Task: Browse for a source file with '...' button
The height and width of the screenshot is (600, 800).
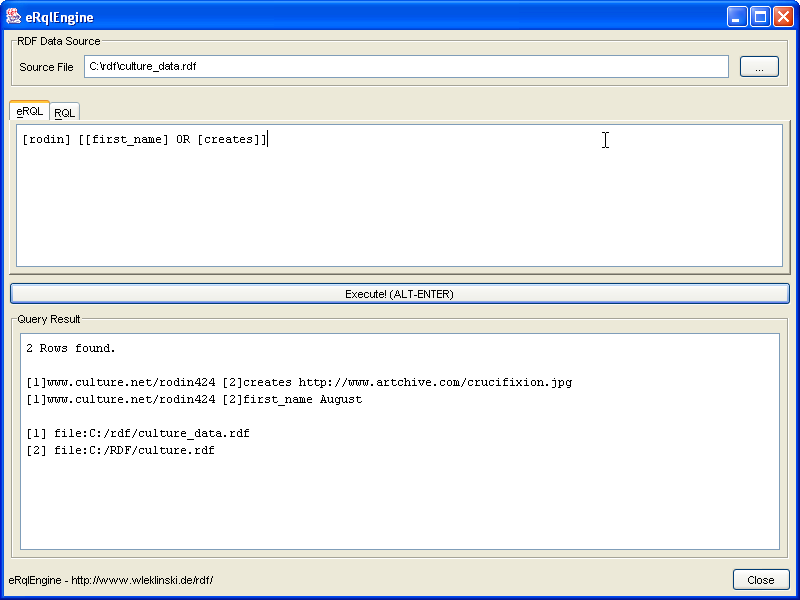Action: click(x=759, y=67)
